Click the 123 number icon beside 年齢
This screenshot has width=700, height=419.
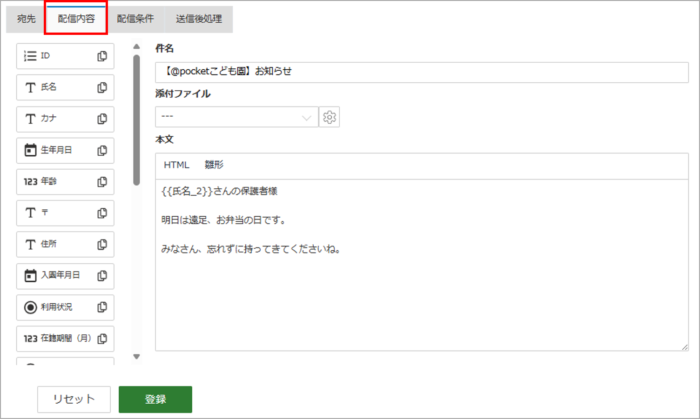[x=30, y=182]
